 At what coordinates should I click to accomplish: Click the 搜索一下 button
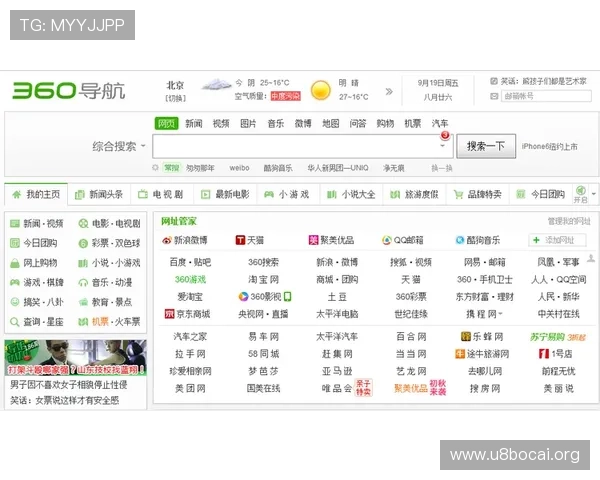[x=486, y=146]
